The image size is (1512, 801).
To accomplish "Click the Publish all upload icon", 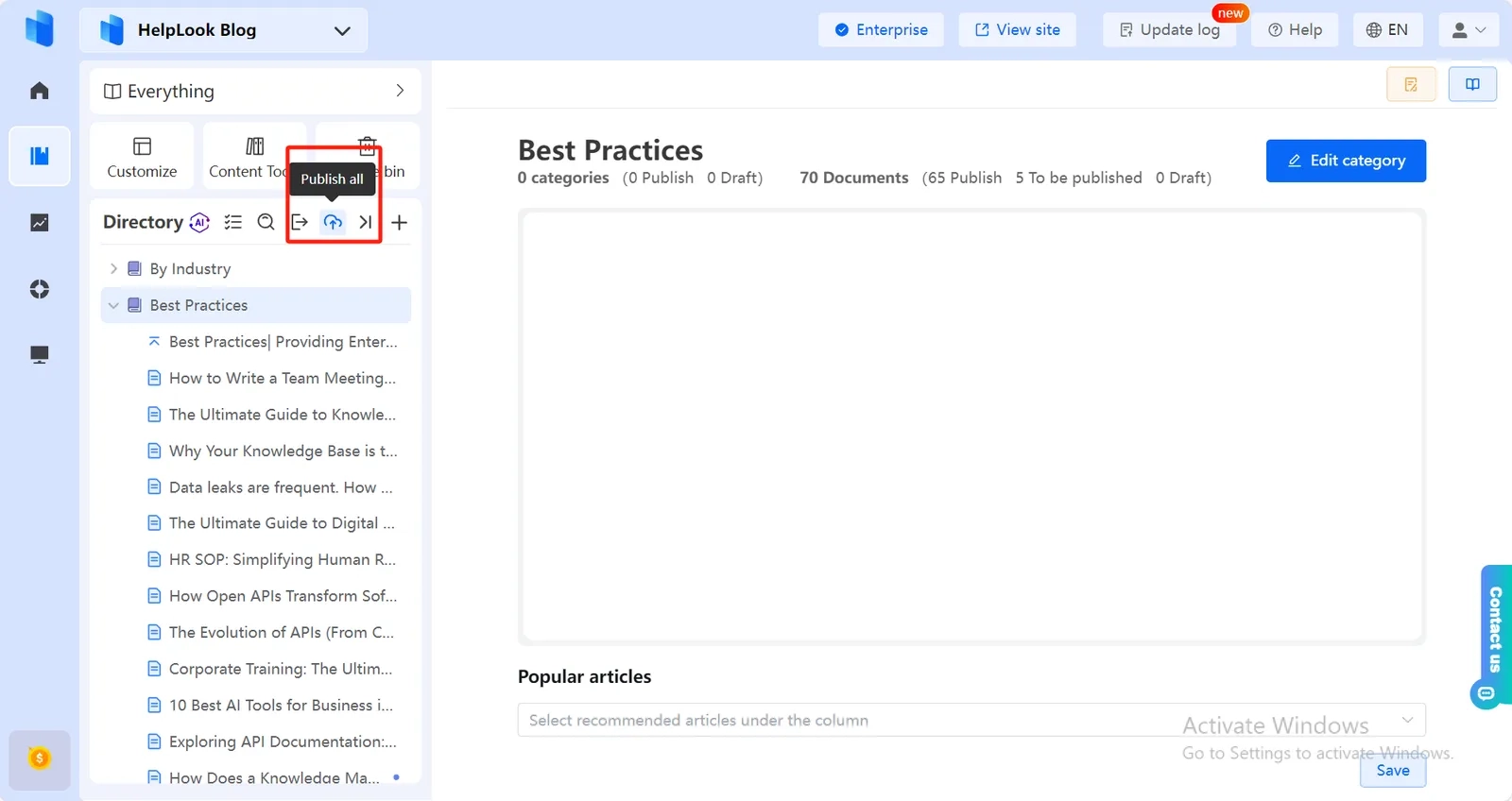I will tap(333, 222).
